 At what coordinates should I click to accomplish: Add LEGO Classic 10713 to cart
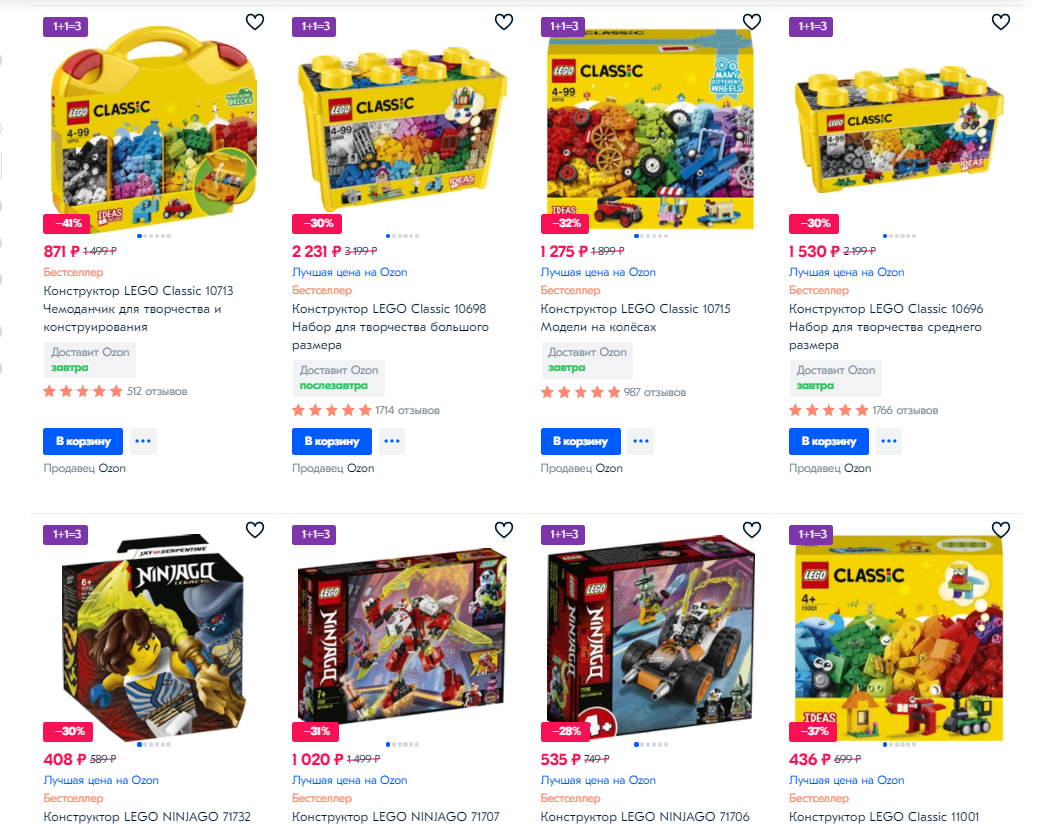click(x=83, y=441)
